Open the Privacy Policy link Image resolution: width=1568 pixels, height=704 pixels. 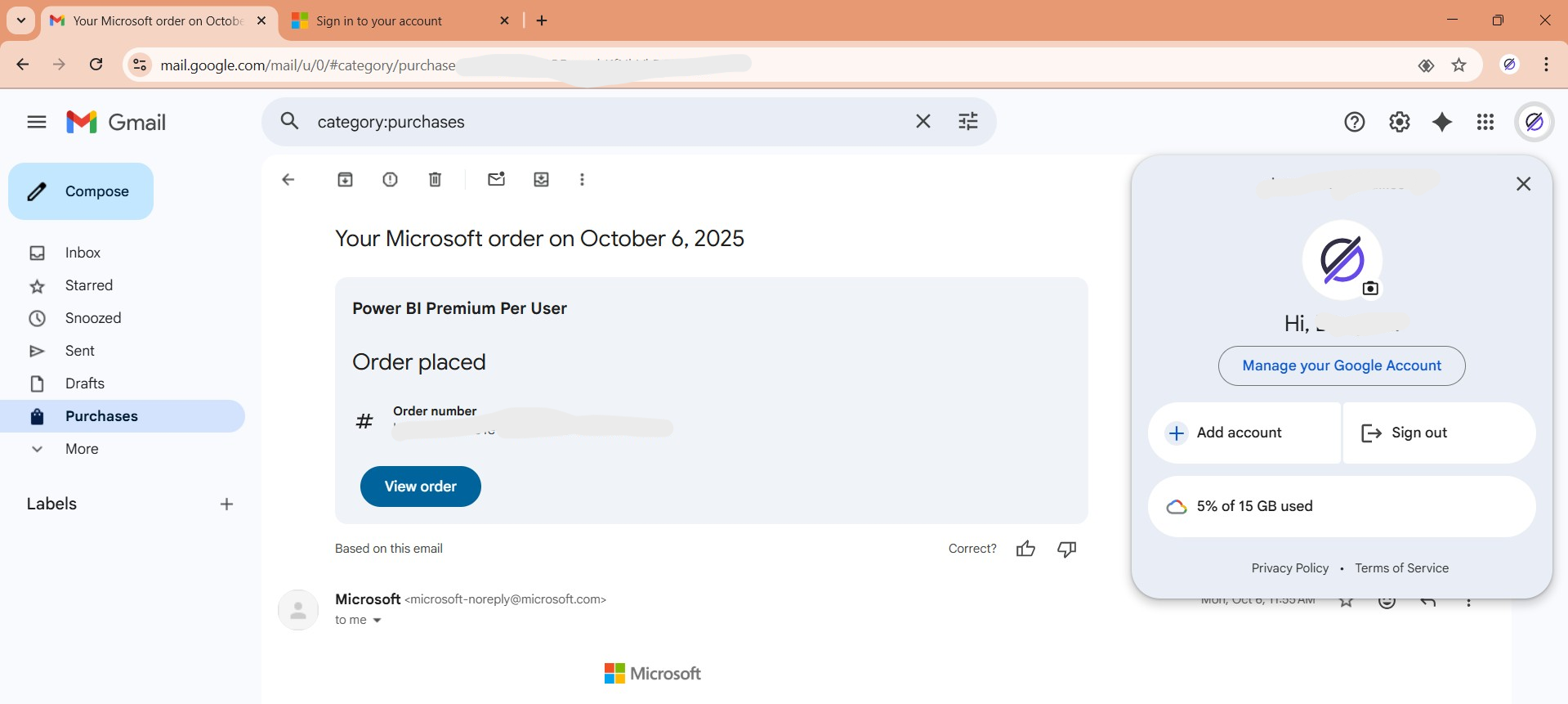[x=1289, y=567]
